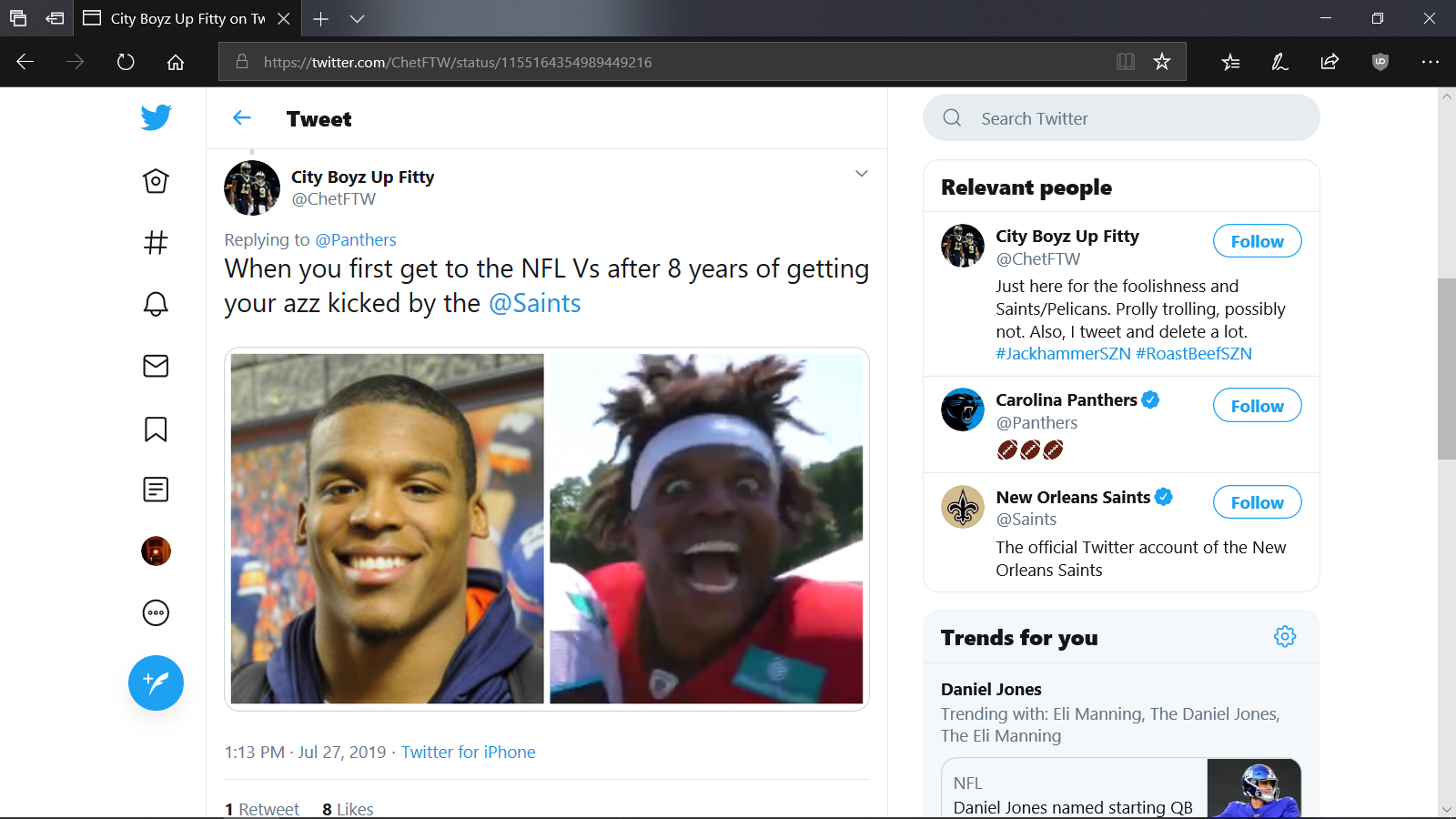1456x819 pixels.
Task: Follow the Carolina Panthers account
Action: [1257, 406]
